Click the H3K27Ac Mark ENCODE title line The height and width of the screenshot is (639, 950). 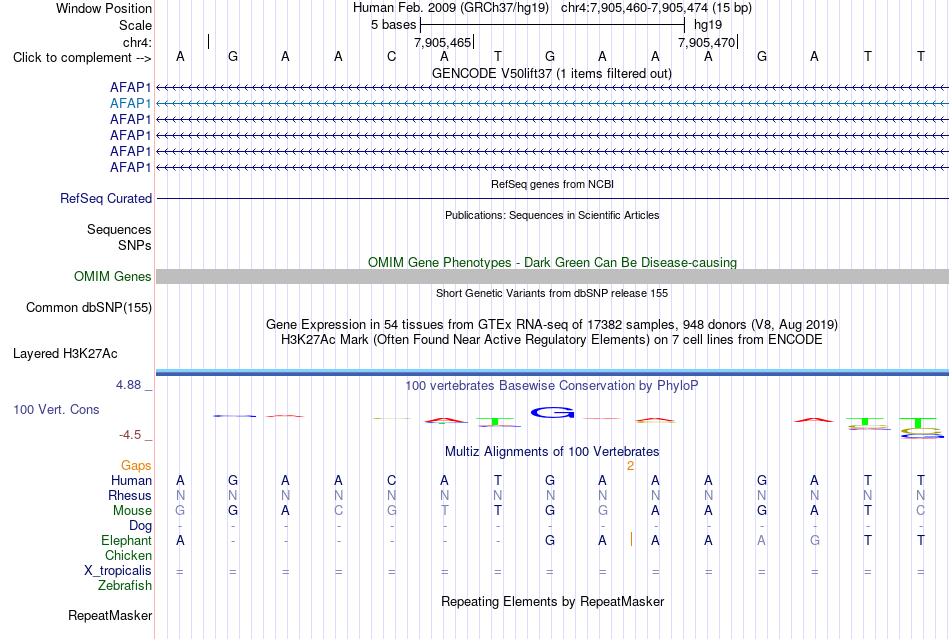[552, 340]
